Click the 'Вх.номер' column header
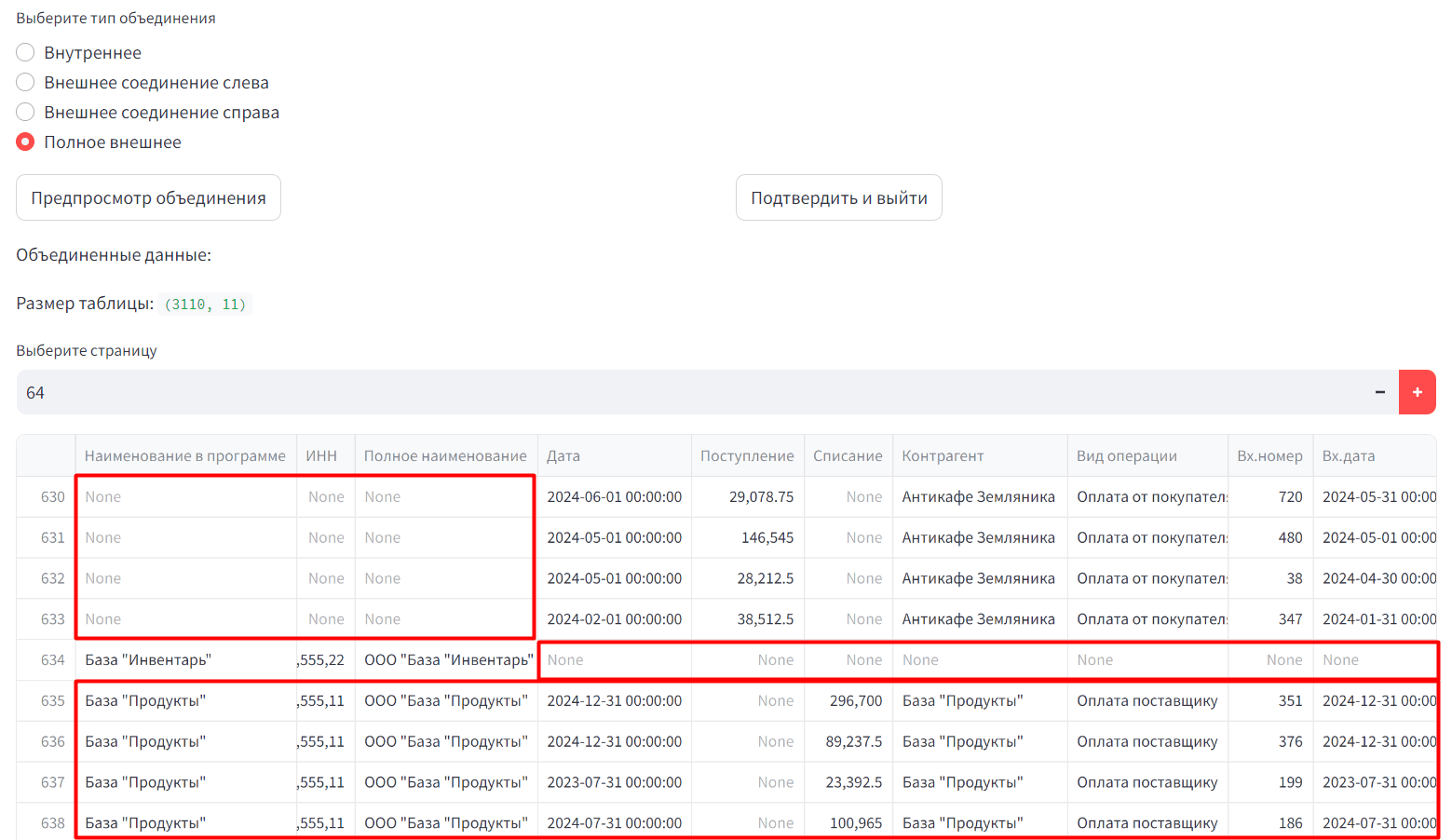Image resolution: width=1452 pixels, height=840 pixels. pyautogui.click(x=1269, y=455)
